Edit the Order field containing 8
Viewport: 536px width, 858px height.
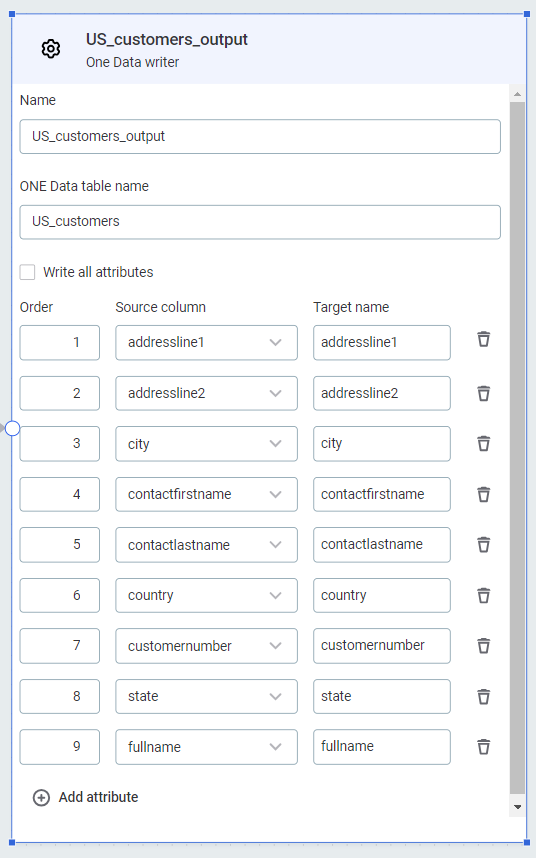coord(60,696)
